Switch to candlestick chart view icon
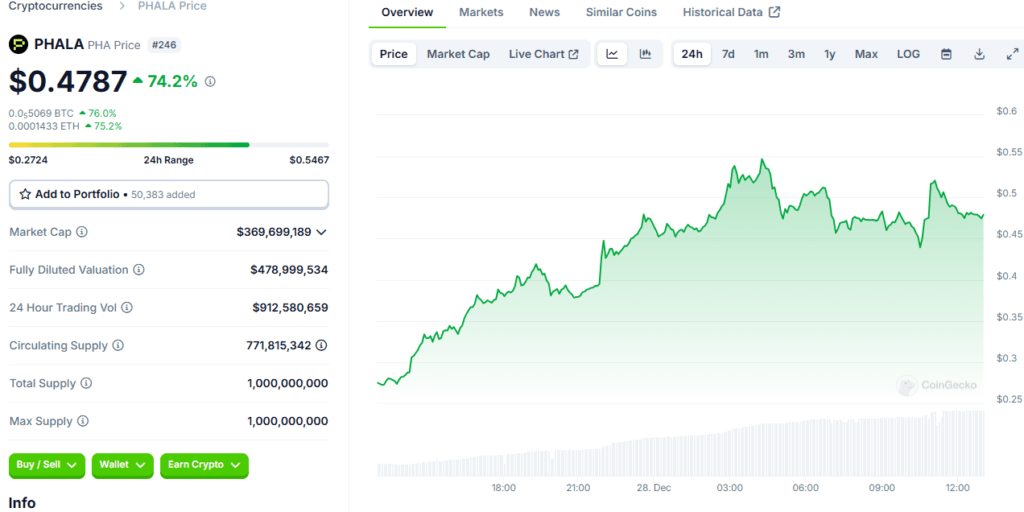This screenshot has height=512, width=1024. click(x=645, y=54)
